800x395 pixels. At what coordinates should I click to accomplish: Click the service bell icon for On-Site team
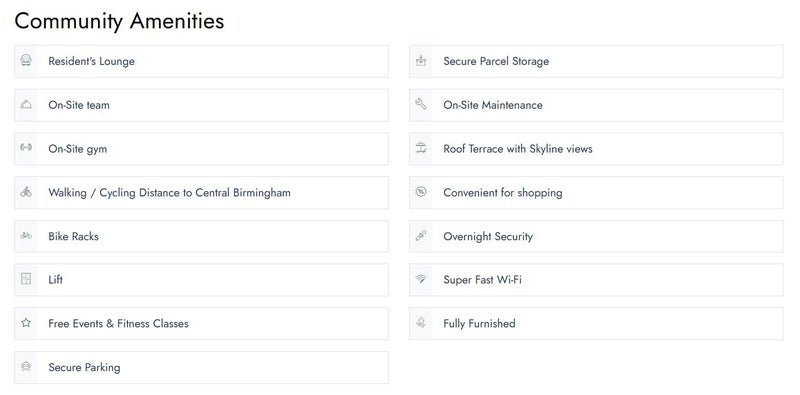tap(26, 105)
